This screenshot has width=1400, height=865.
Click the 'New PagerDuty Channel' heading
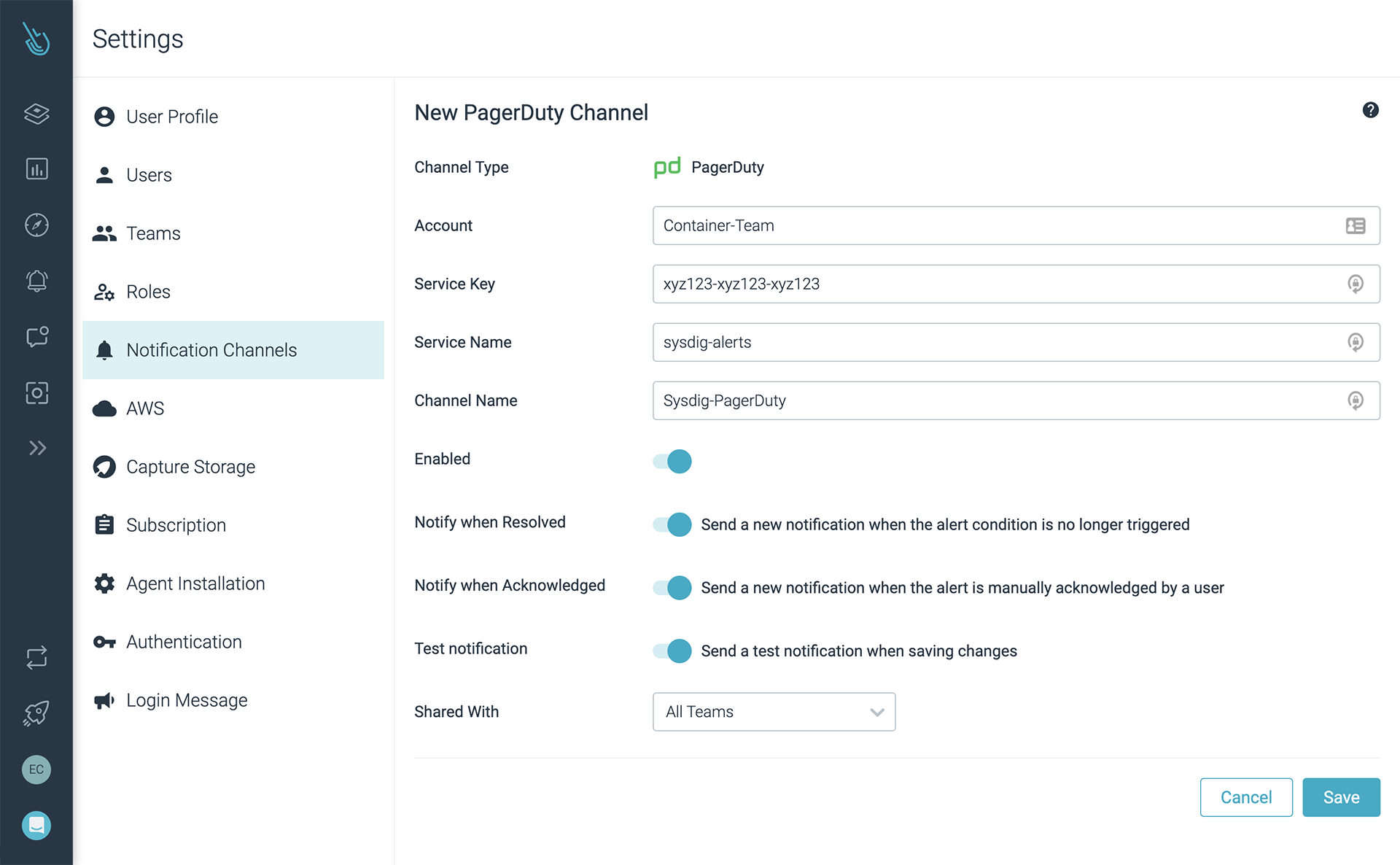coord(531,113)
